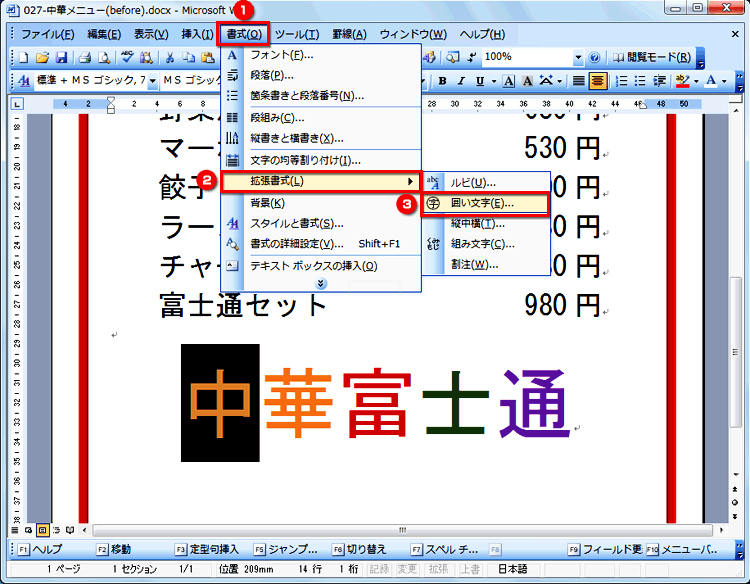Open highlight color dropdown arrow
Screen dimensions: 750x584
[x=696, y=81]
